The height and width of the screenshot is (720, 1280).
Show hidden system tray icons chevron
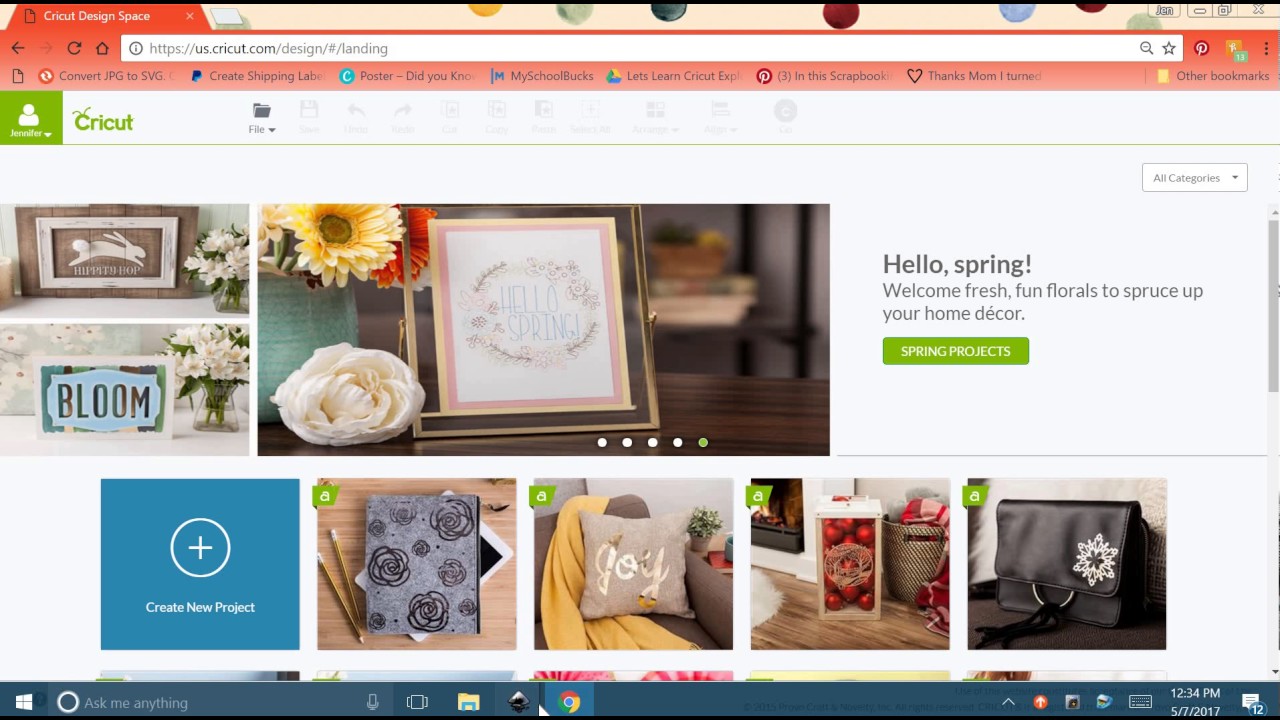click(x=1008, y=702)
